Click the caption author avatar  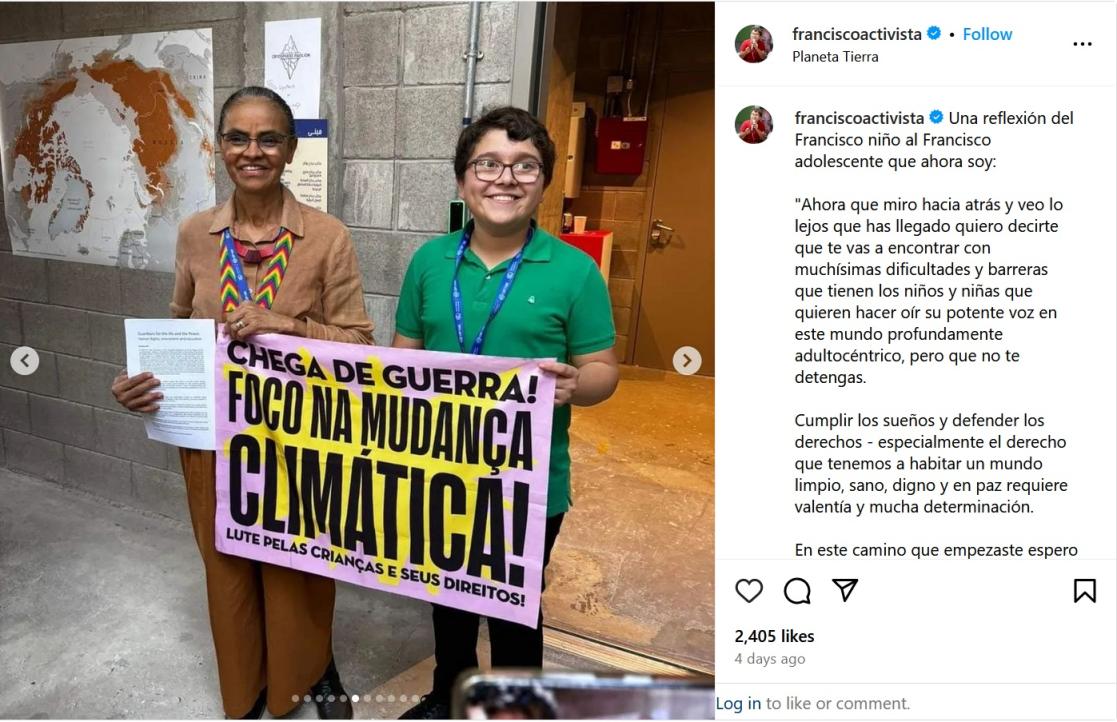click(754, 125)
